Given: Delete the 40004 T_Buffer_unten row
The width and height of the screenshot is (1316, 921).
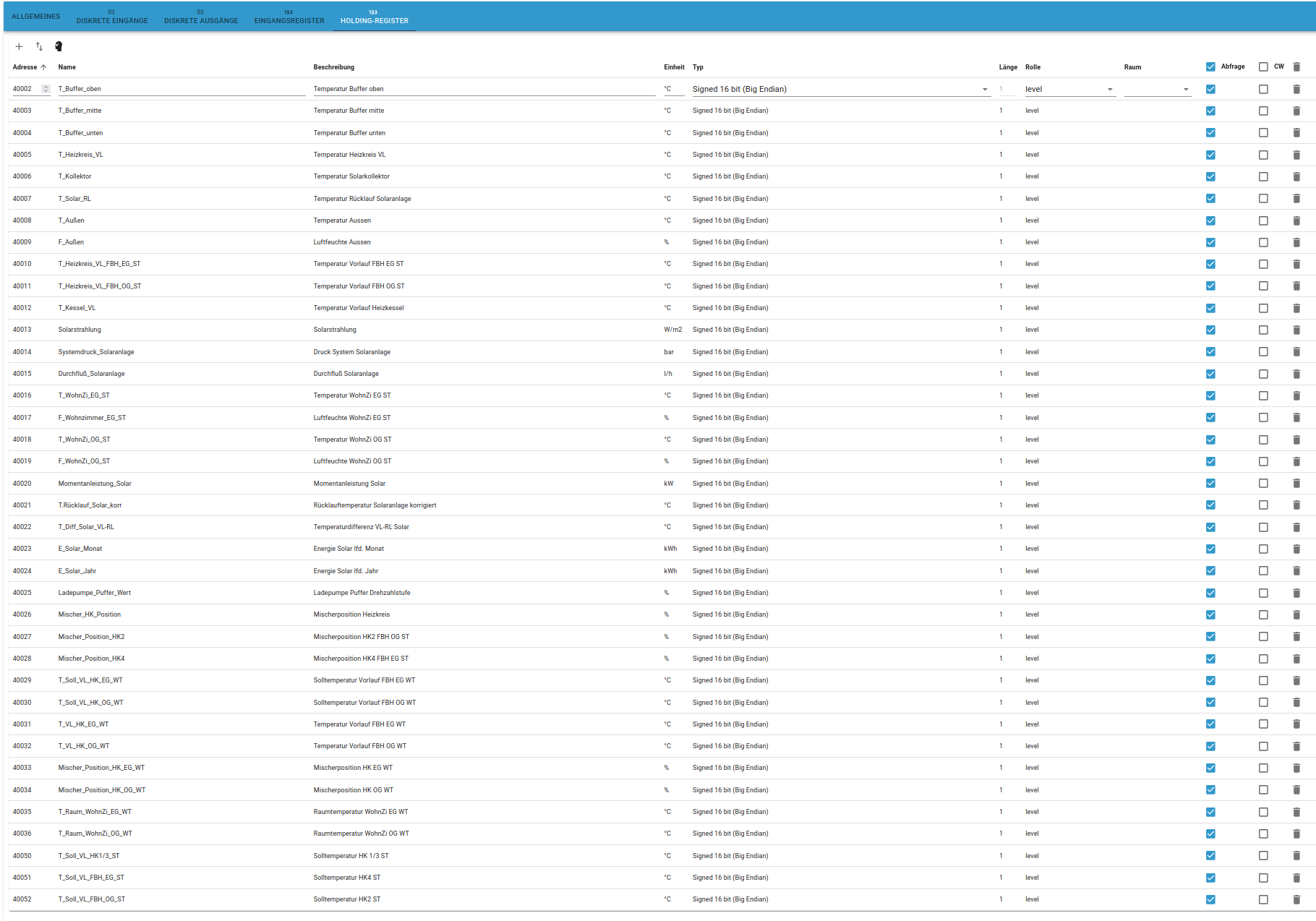Looking at the screenshot, I should pos(1296,133).
